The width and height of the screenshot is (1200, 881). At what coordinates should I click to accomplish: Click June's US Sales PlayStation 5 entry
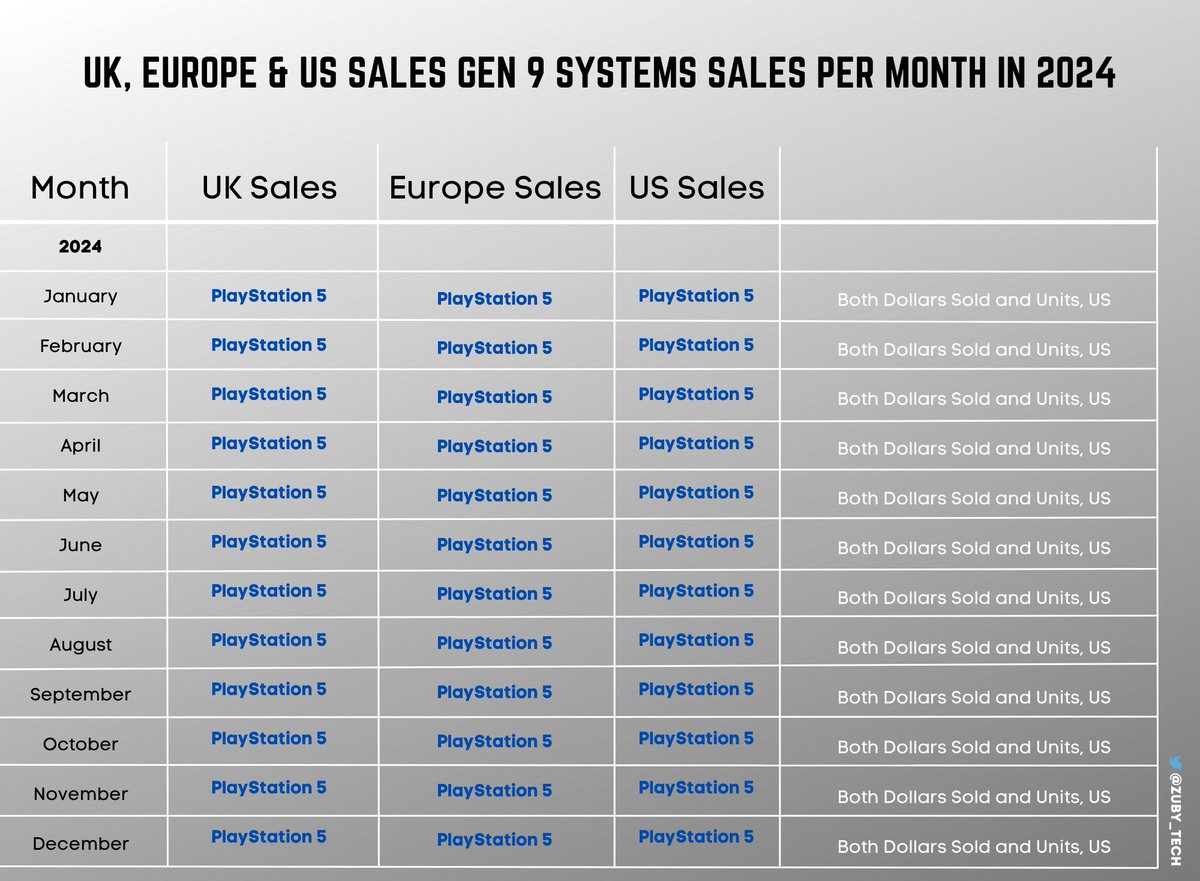point(696,542)
